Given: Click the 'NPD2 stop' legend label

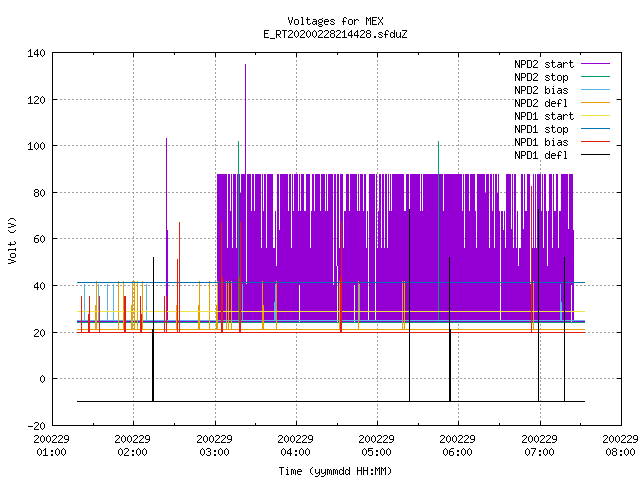Looking at the screenshot, I should click(x=541, y=77).
